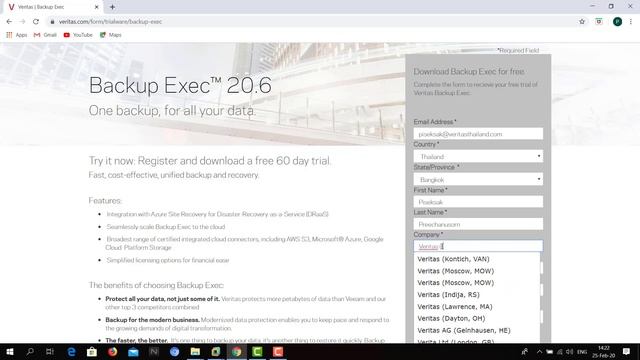Bookmark this page with the star icon

click(582, 22)
